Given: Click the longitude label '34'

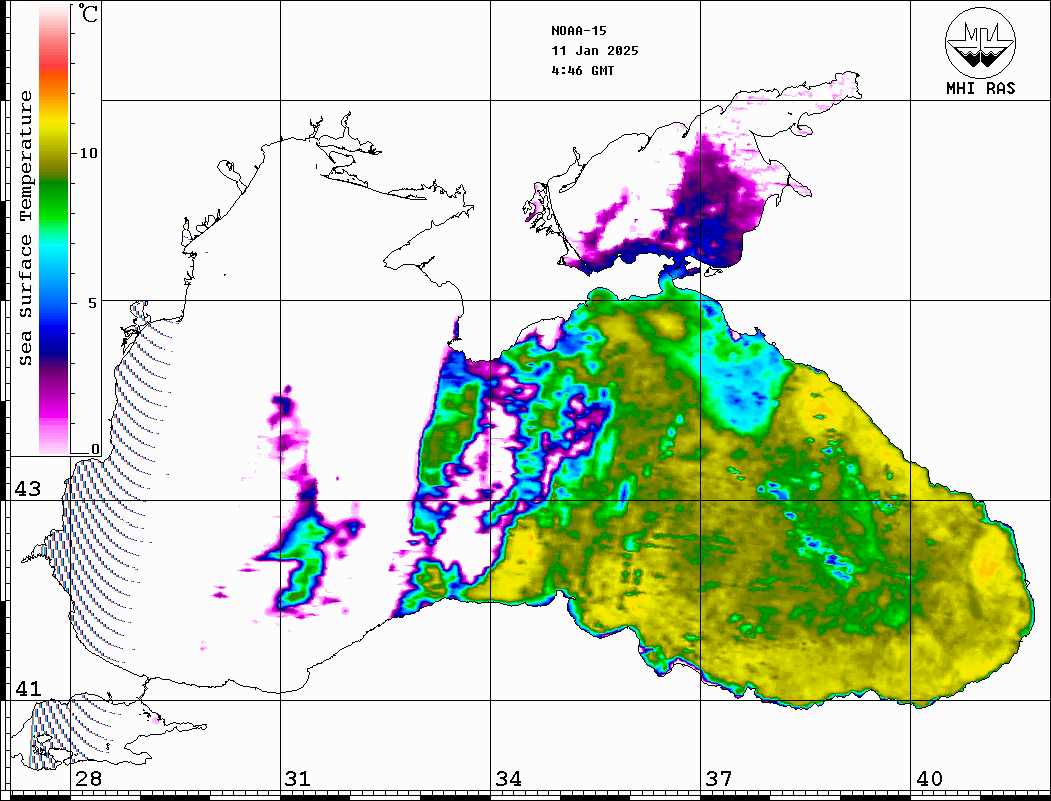Looking at the screenshot, I should click(508, 778).
